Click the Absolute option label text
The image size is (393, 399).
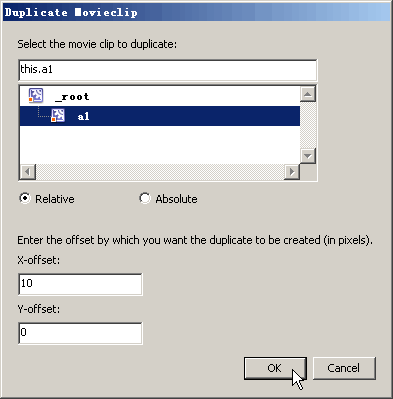[176, 199]
